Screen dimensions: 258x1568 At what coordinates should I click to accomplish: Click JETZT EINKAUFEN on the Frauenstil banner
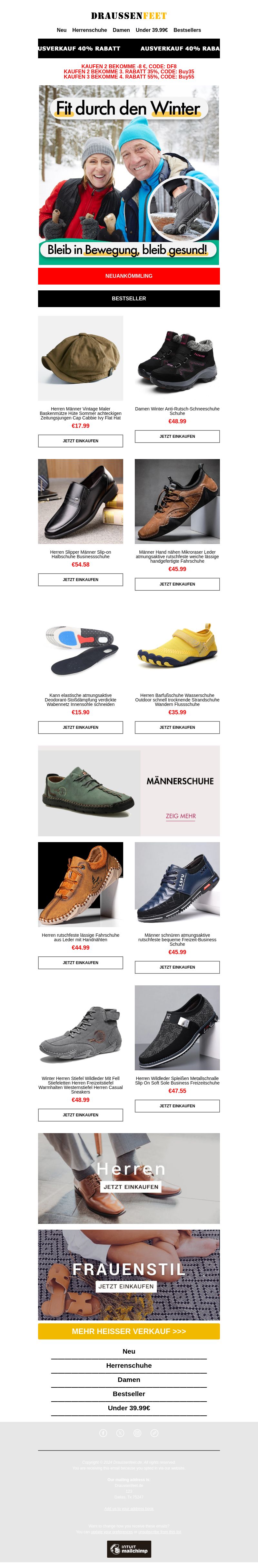point(126,1286)
